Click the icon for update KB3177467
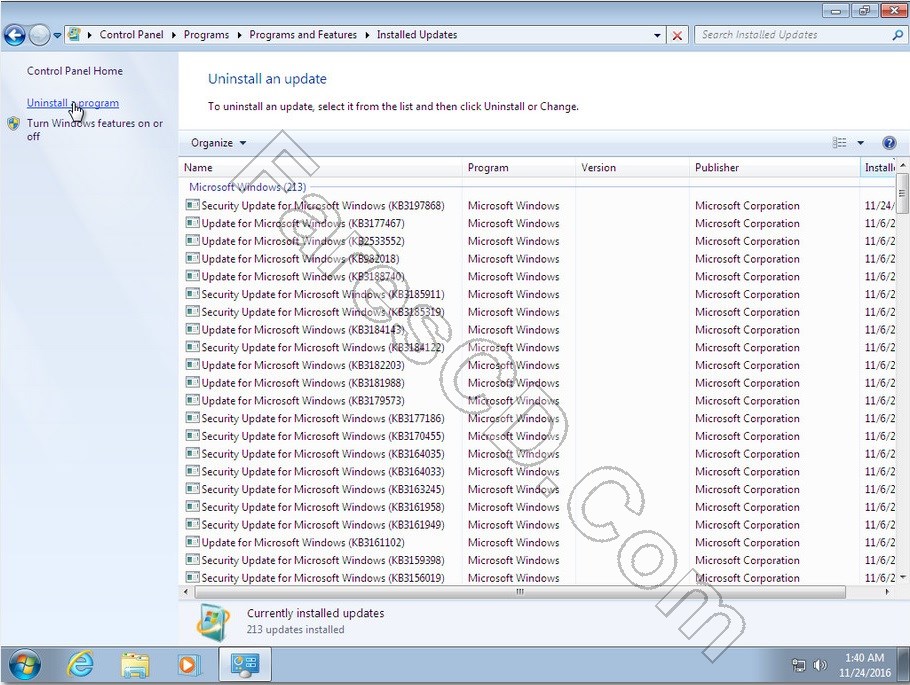The width and height of the screenshot is (910, 685). tap(192, 223)
